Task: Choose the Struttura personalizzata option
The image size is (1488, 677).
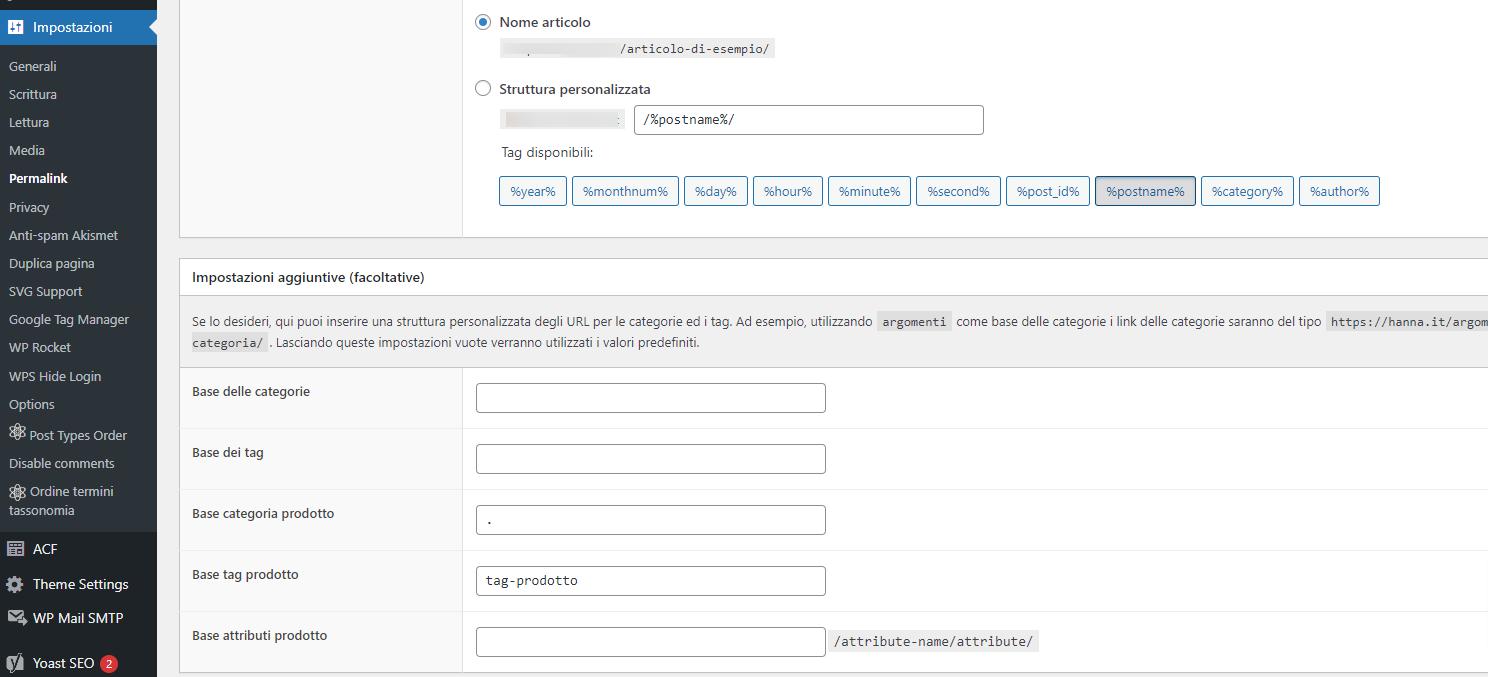Action: [x=483, y=88]
